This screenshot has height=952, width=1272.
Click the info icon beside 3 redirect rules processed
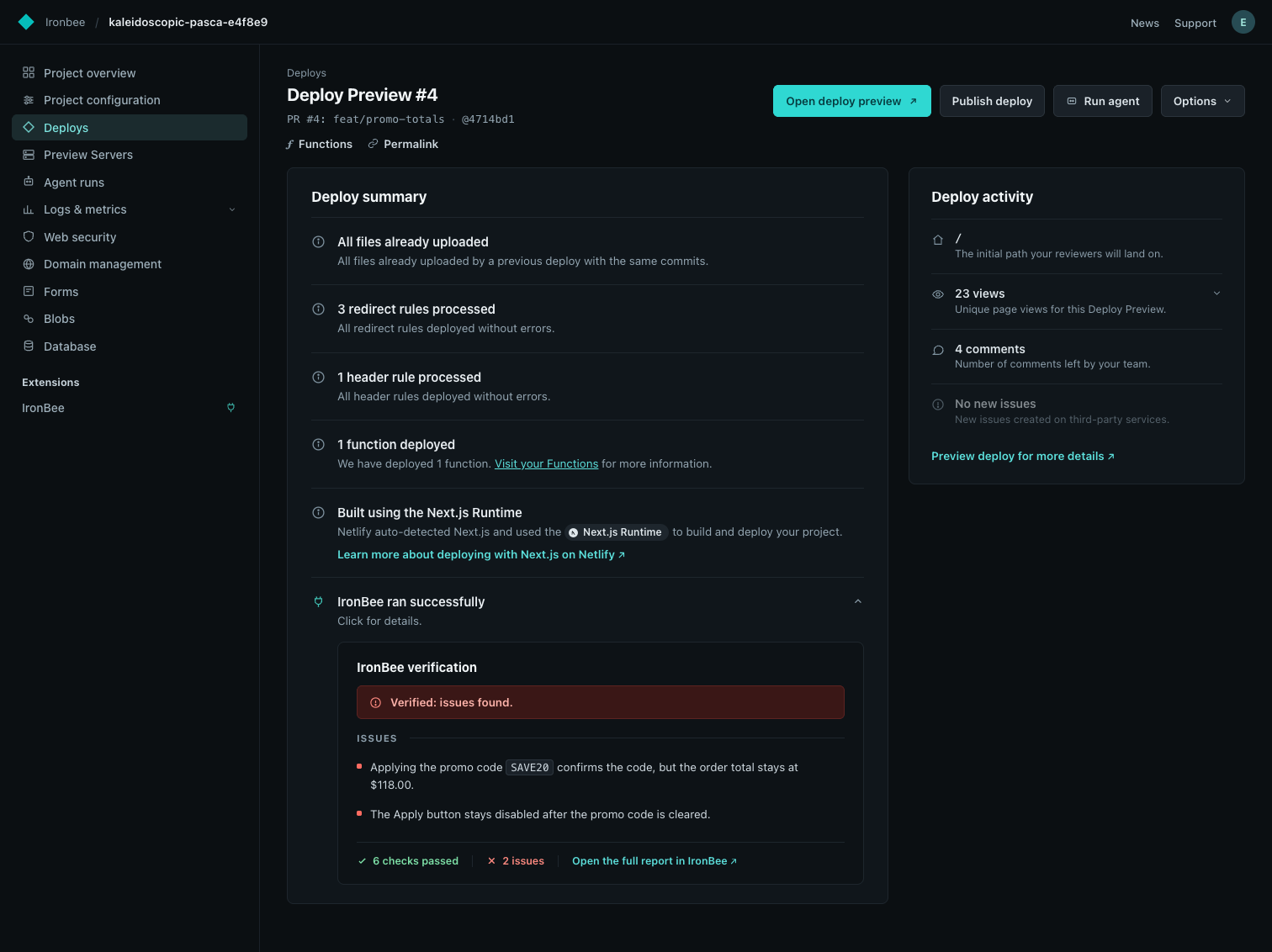coord(319,309)
